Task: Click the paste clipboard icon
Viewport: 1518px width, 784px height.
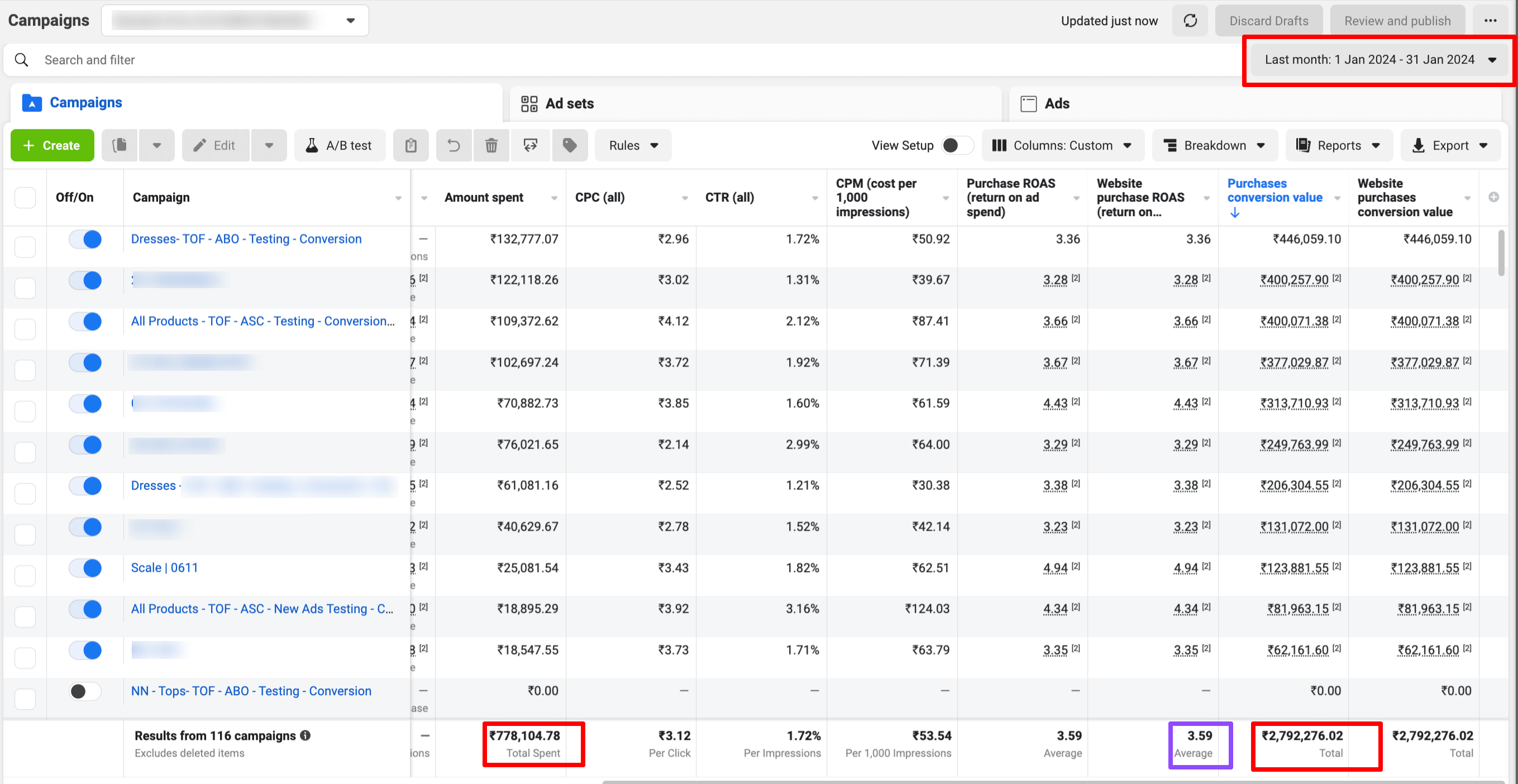Action: click(410, 145)
